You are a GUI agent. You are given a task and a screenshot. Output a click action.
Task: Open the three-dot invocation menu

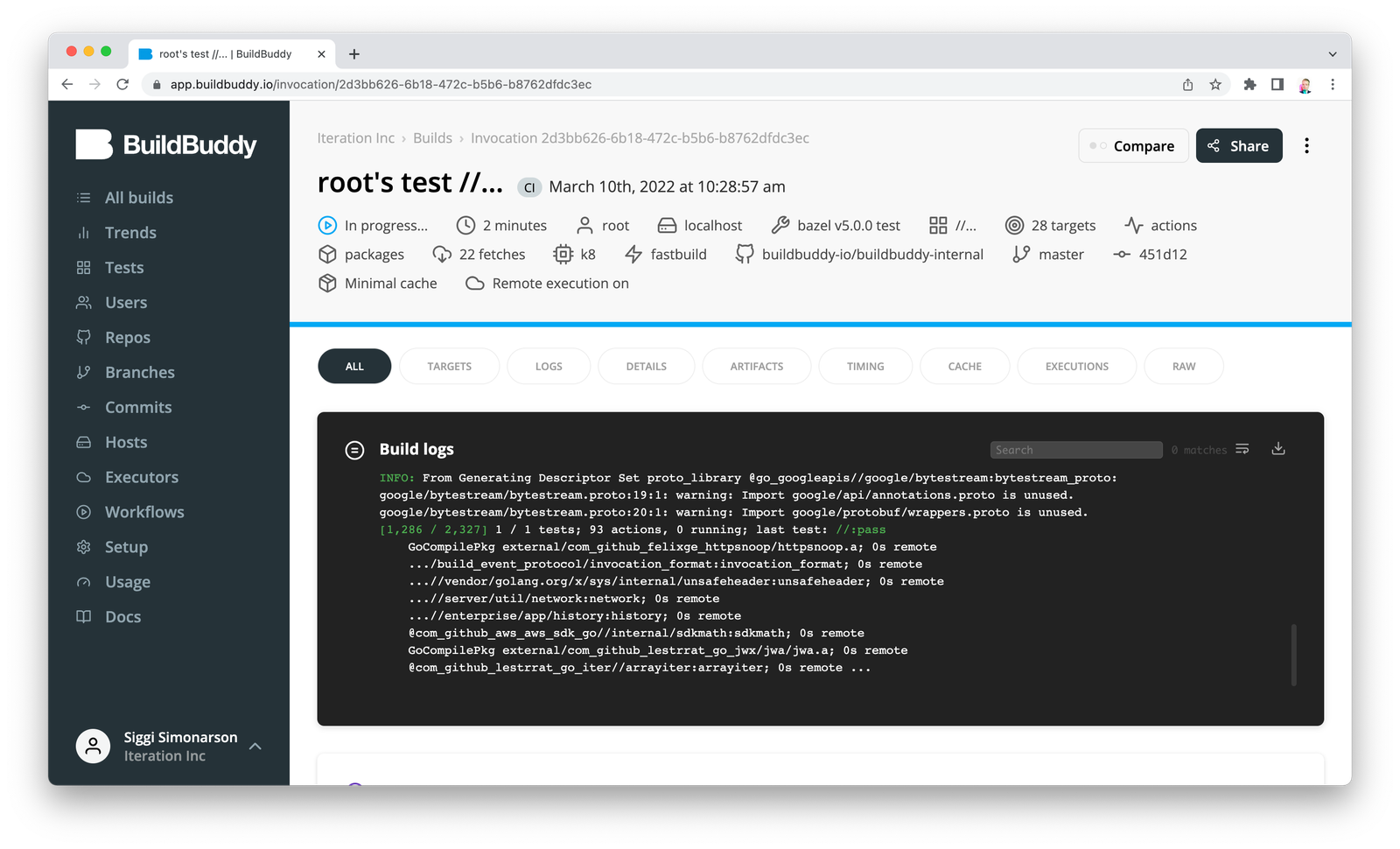(x=1306, y=146)
